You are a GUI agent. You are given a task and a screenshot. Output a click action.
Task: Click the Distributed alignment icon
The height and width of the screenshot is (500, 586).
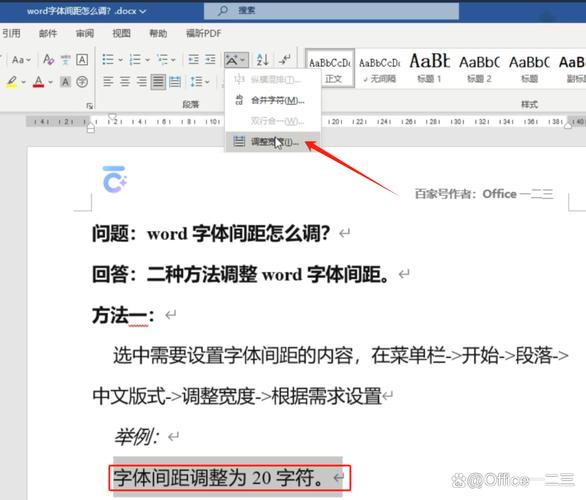tap(175, 81)
